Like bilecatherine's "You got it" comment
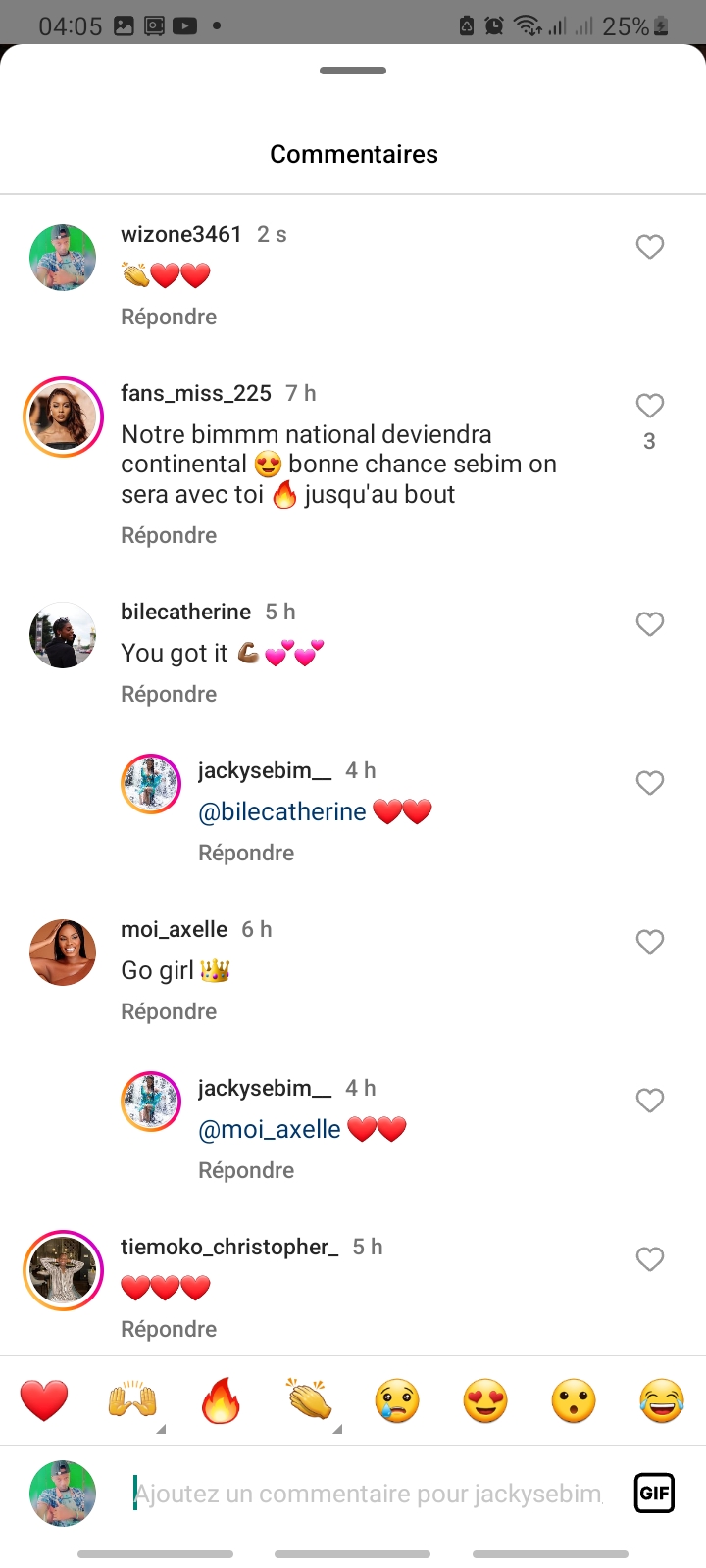The width and height of the screenshot is (706, 1568). tap(650, 624)
